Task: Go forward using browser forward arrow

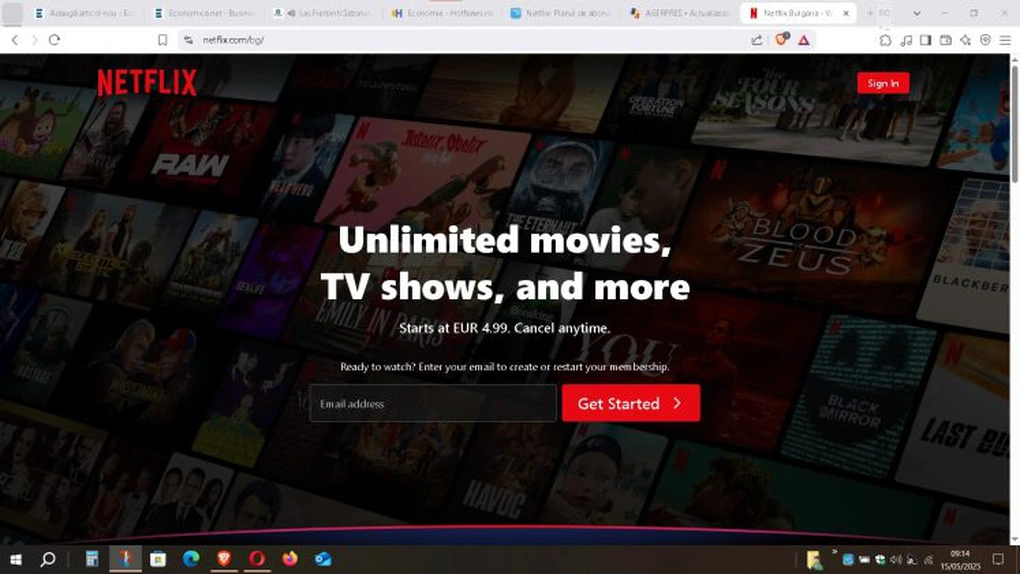Action: pyautogui.click(x=34, y=40)
